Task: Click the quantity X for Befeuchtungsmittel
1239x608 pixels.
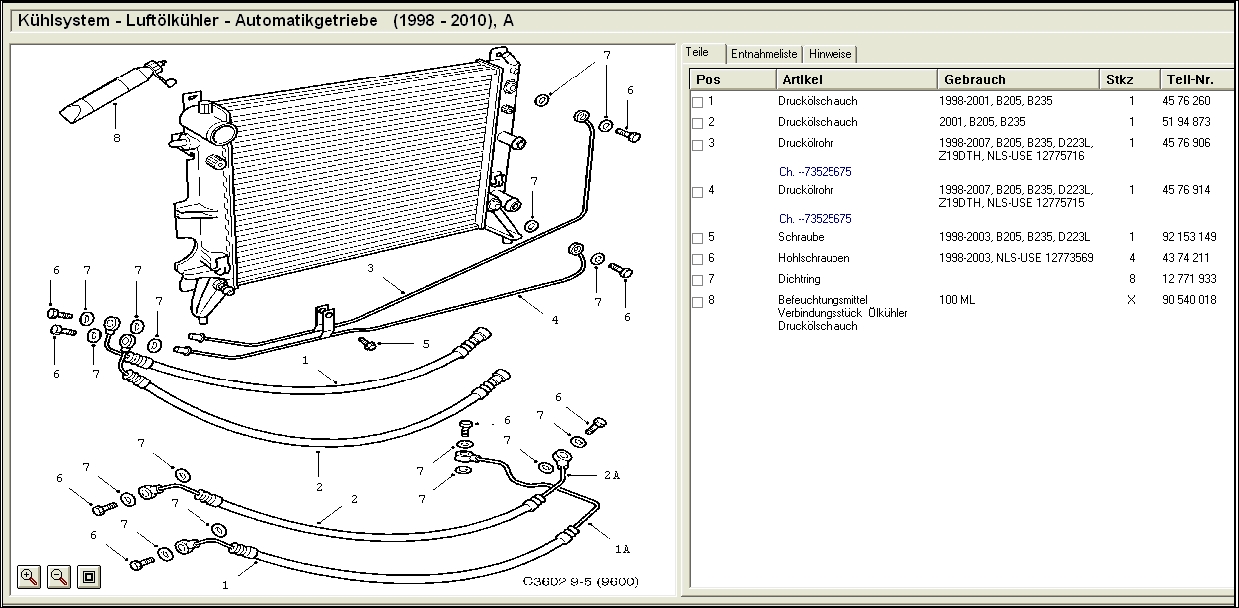Action: point(1132,300)
